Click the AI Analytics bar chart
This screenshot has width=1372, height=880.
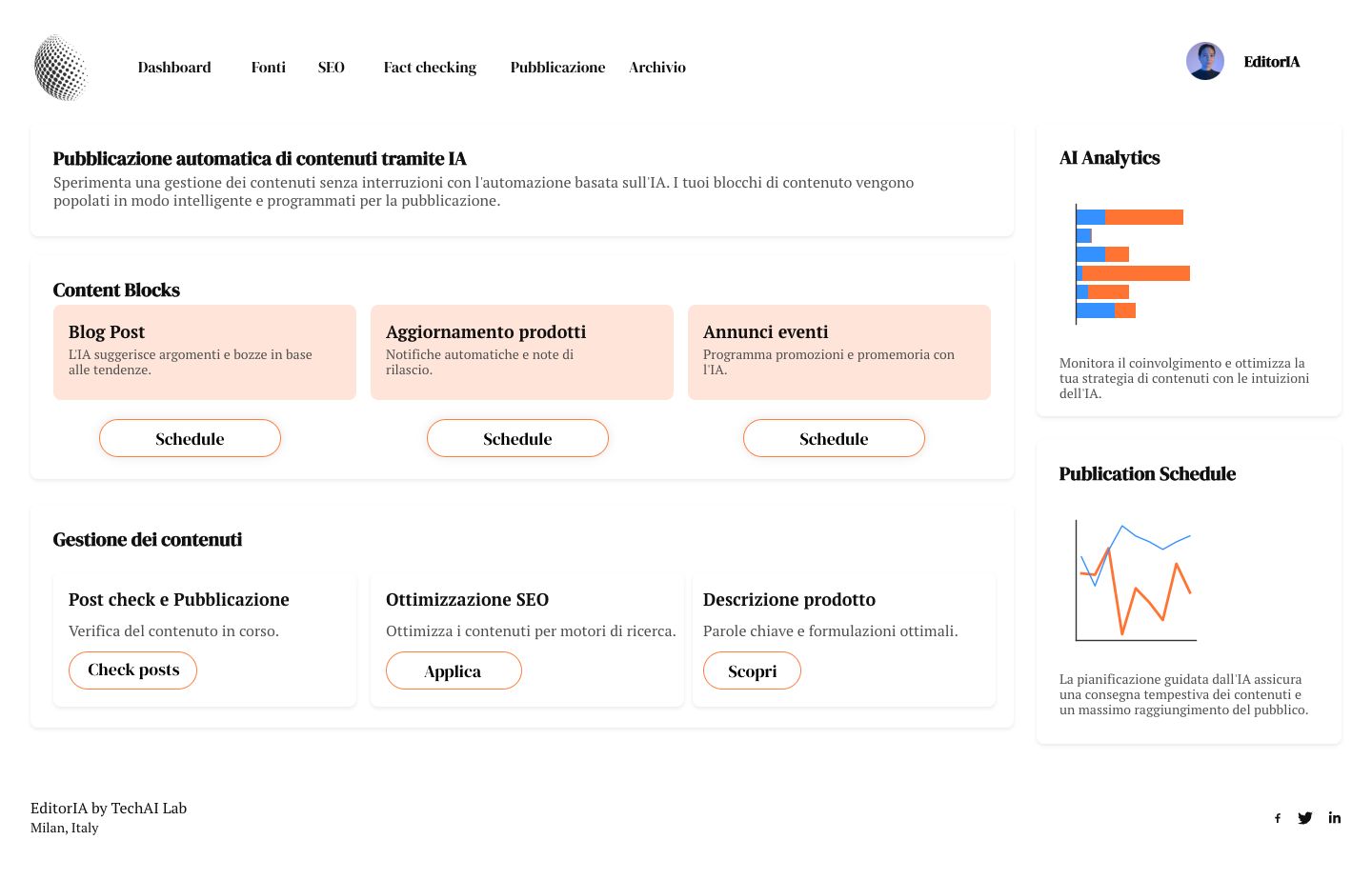coord(1133,264)
